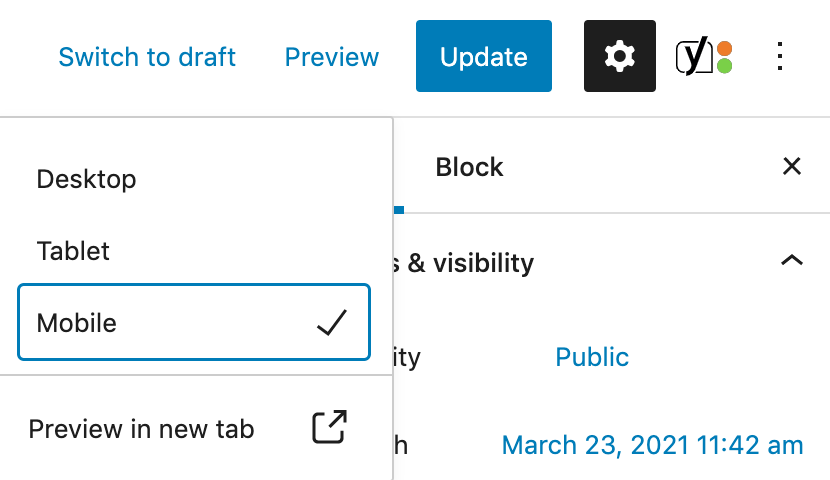
Task: Open the Preview dropdown
Action: 332,57
